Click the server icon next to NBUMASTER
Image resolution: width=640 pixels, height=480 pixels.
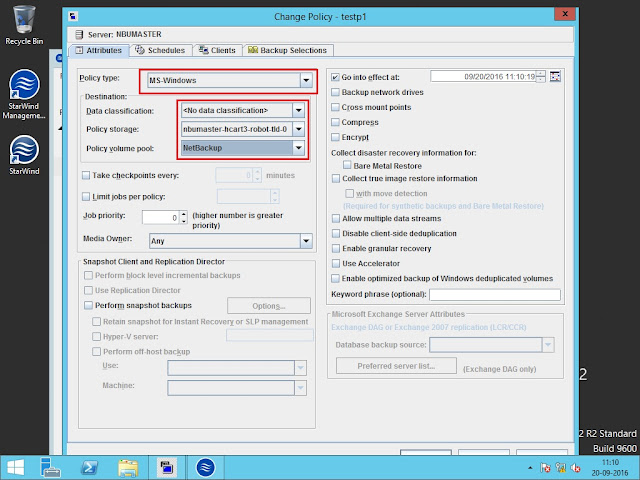[x=79, y=35]
